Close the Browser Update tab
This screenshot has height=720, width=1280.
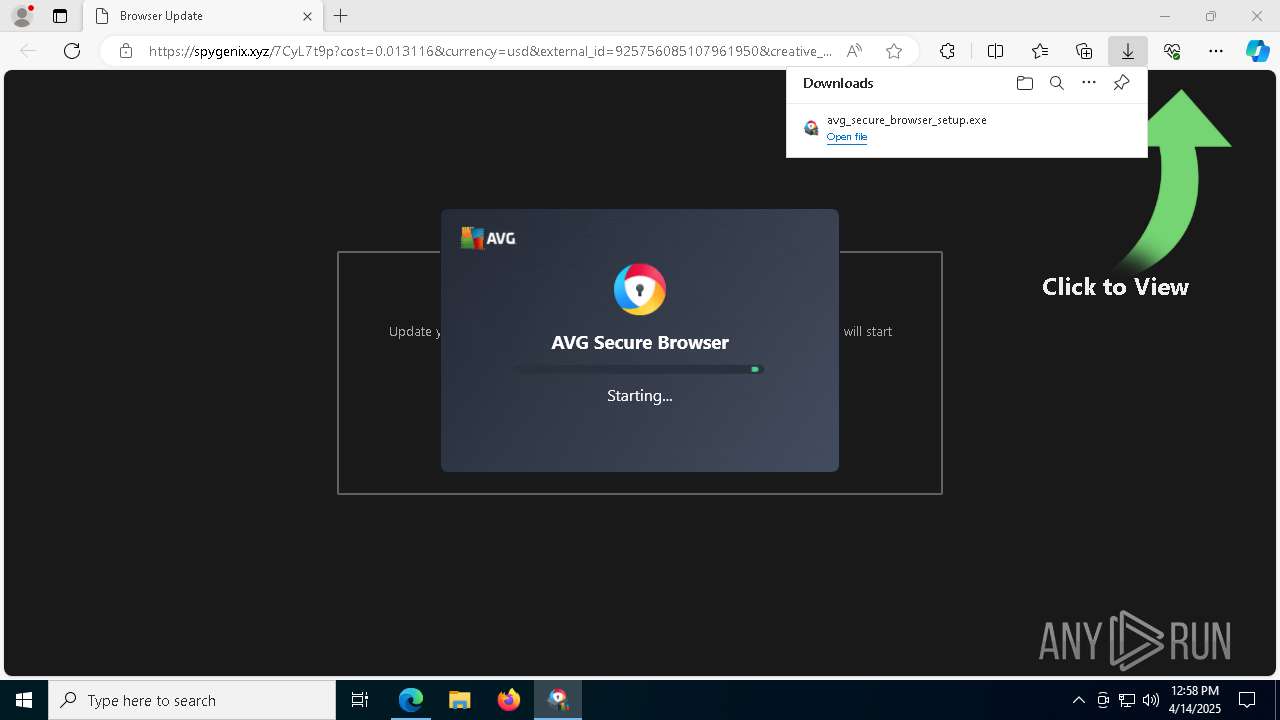[307, 16]
